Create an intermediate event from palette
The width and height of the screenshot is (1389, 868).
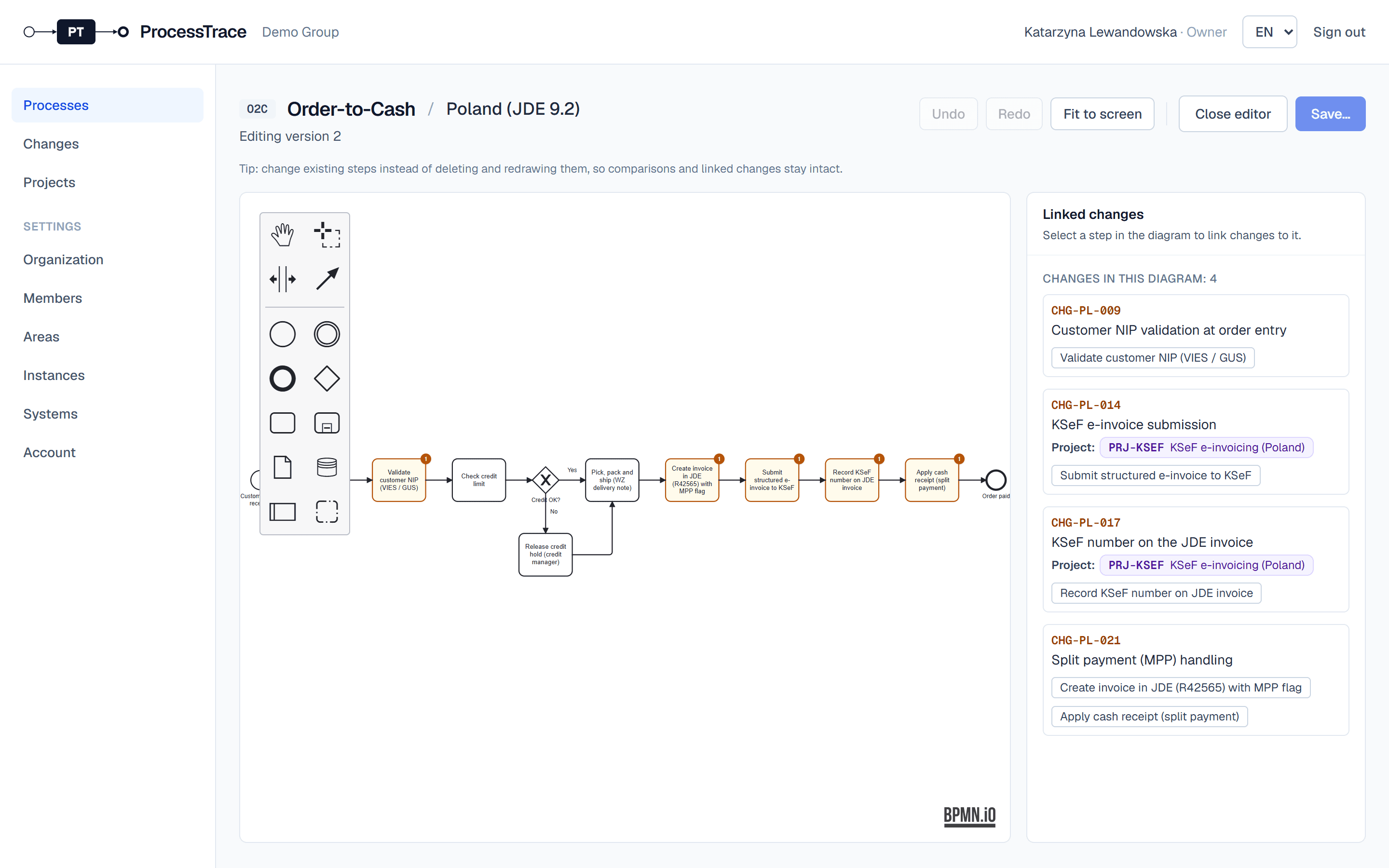point(327,334)
